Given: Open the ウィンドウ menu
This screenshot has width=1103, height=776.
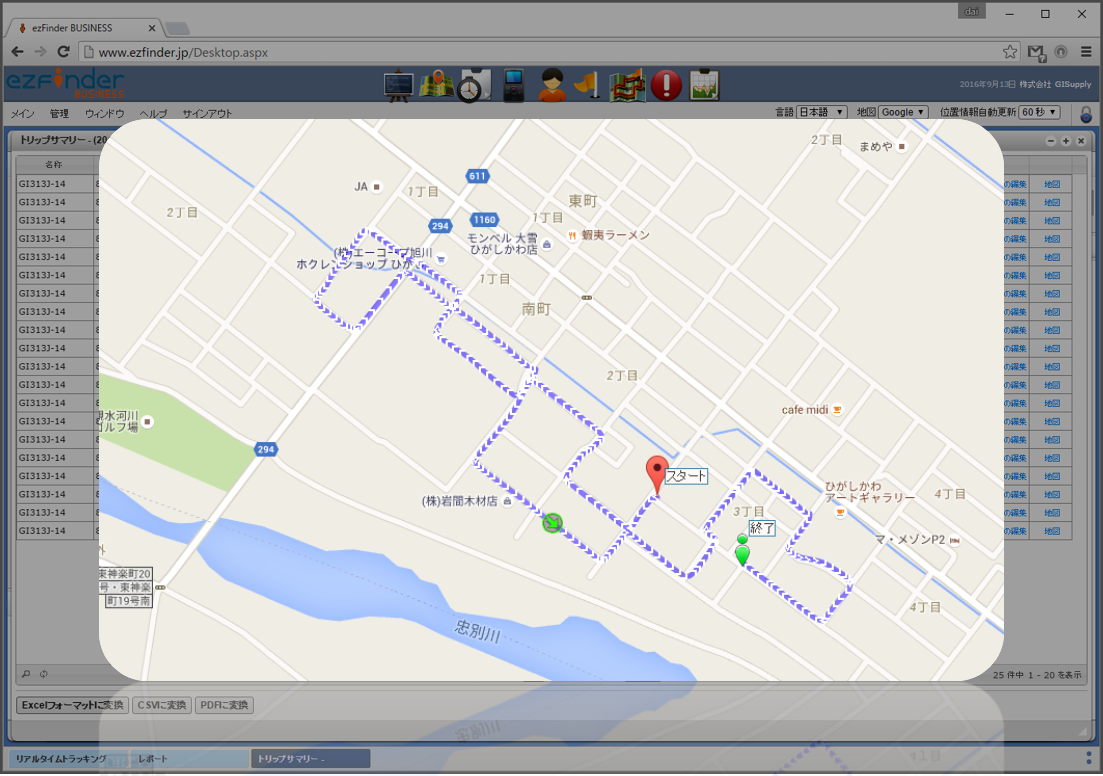Looking at the screenshot, I should coord(104,113).
